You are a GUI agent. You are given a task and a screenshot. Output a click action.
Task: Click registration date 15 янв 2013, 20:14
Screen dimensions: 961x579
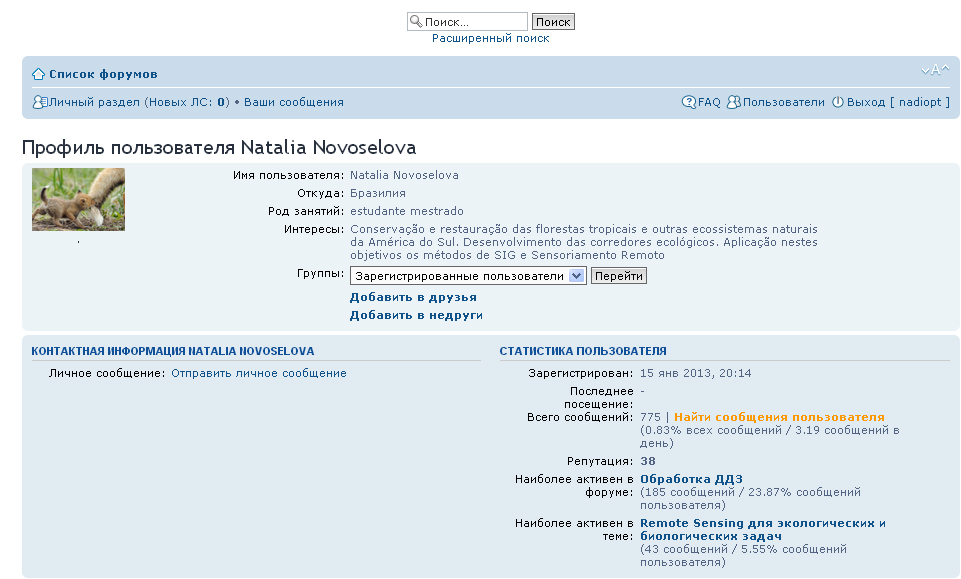click(x=696, y=373)
